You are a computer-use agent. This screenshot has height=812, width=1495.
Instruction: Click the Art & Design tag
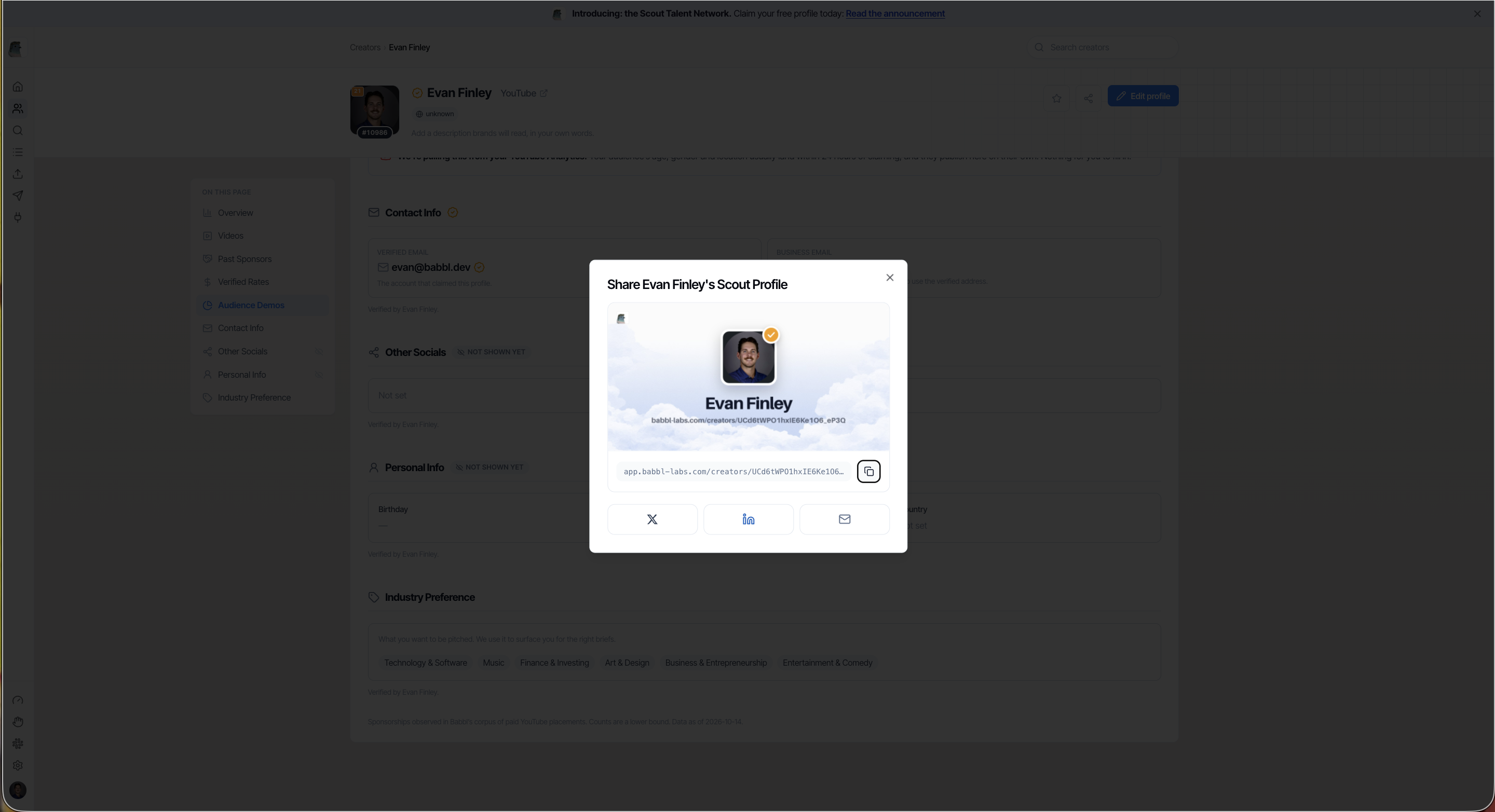[627, 663]
